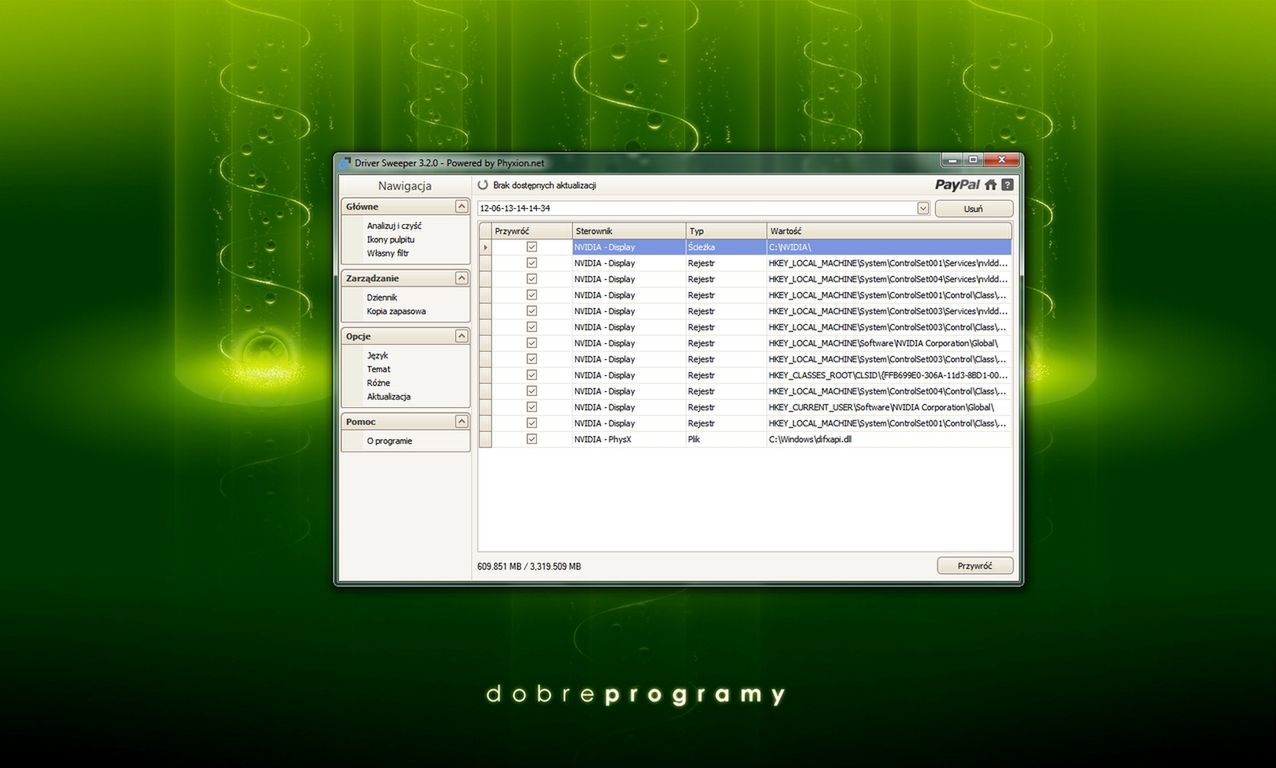This screenshot has width=1276, height=768.
Task: Toggle checkbox for HKEY_CLASSES_ROOT\CLSID row
Action: click(x=532, y=375)
